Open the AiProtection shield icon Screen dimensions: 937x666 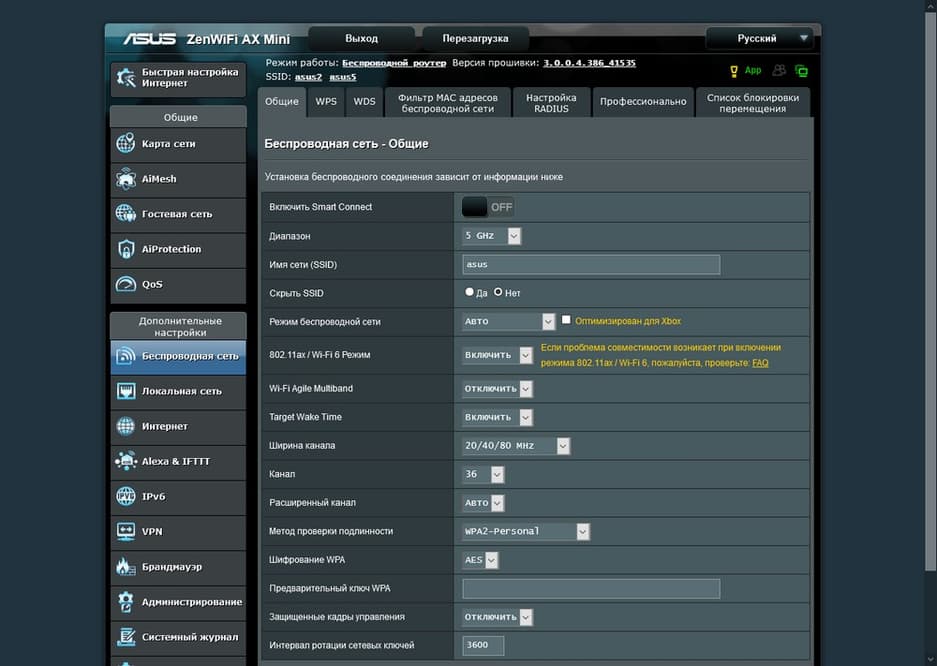pos(126,249)
